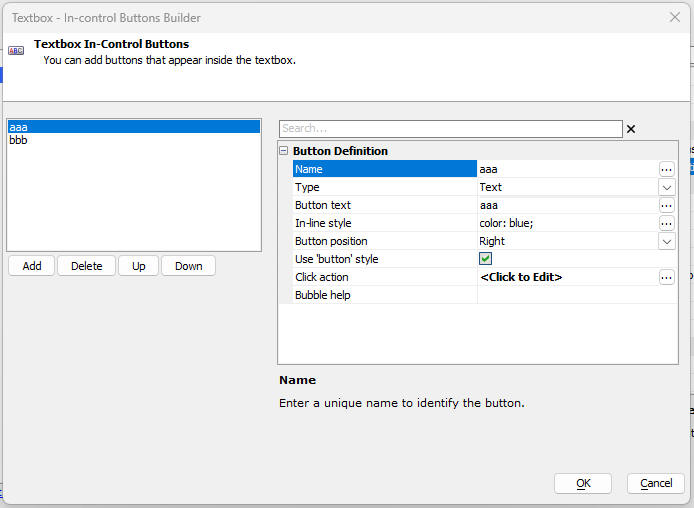Select the 'bbb' button in list
Screen dimensions: 694x508
pyautogui.click(x=134, y=140)
